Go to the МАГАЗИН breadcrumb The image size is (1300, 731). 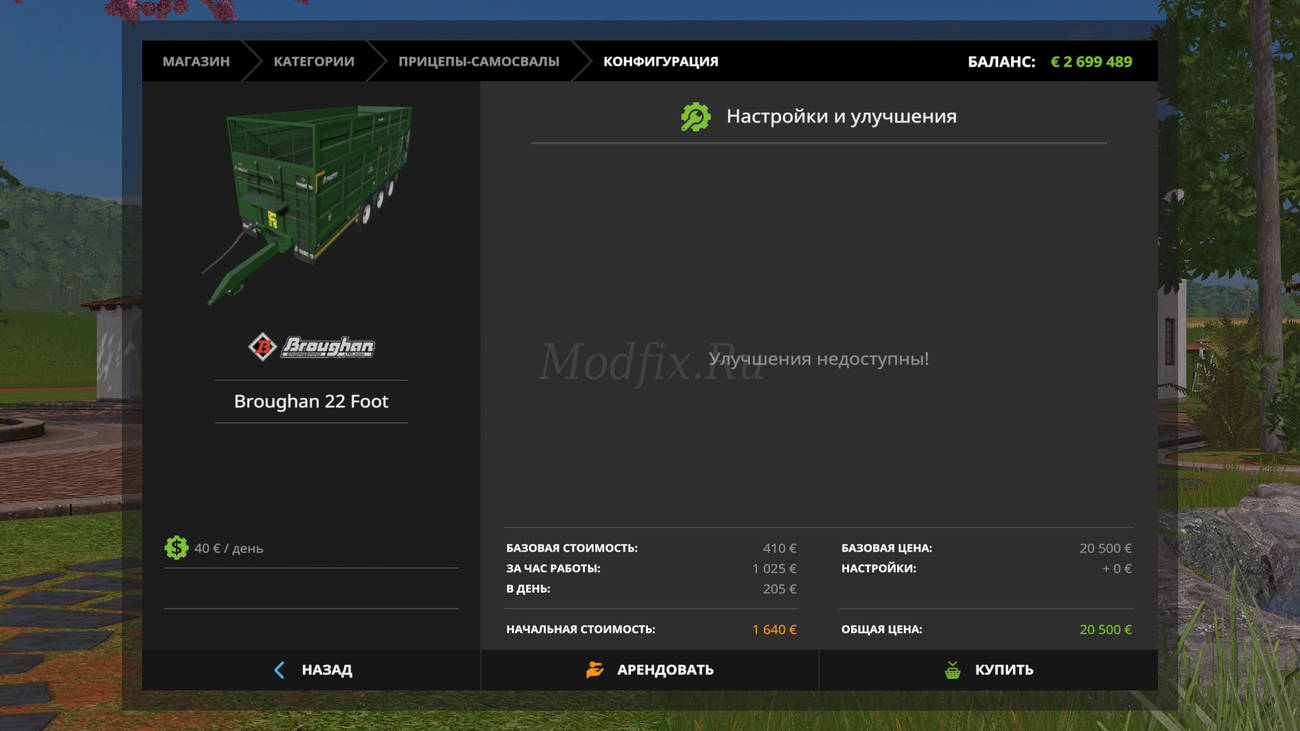pyautogui.click(x=196, y=61)
